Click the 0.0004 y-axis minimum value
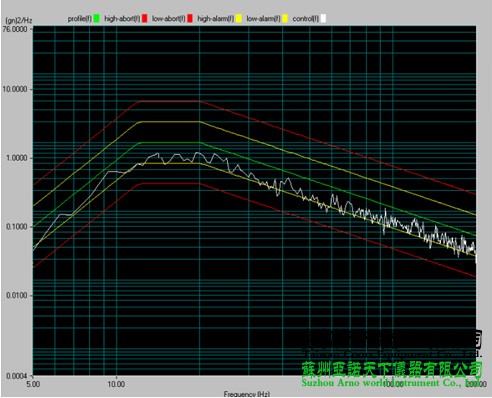 coord(17,376)
